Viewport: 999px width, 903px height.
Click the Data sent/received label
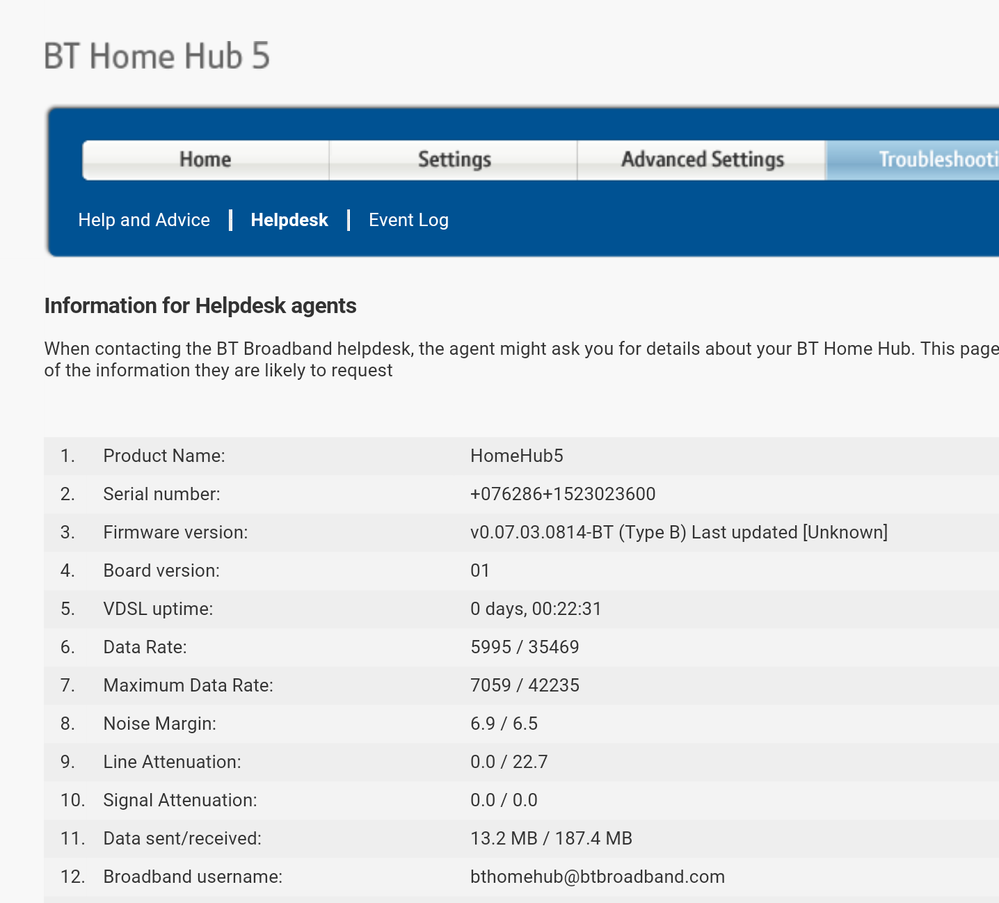point(182,838)
